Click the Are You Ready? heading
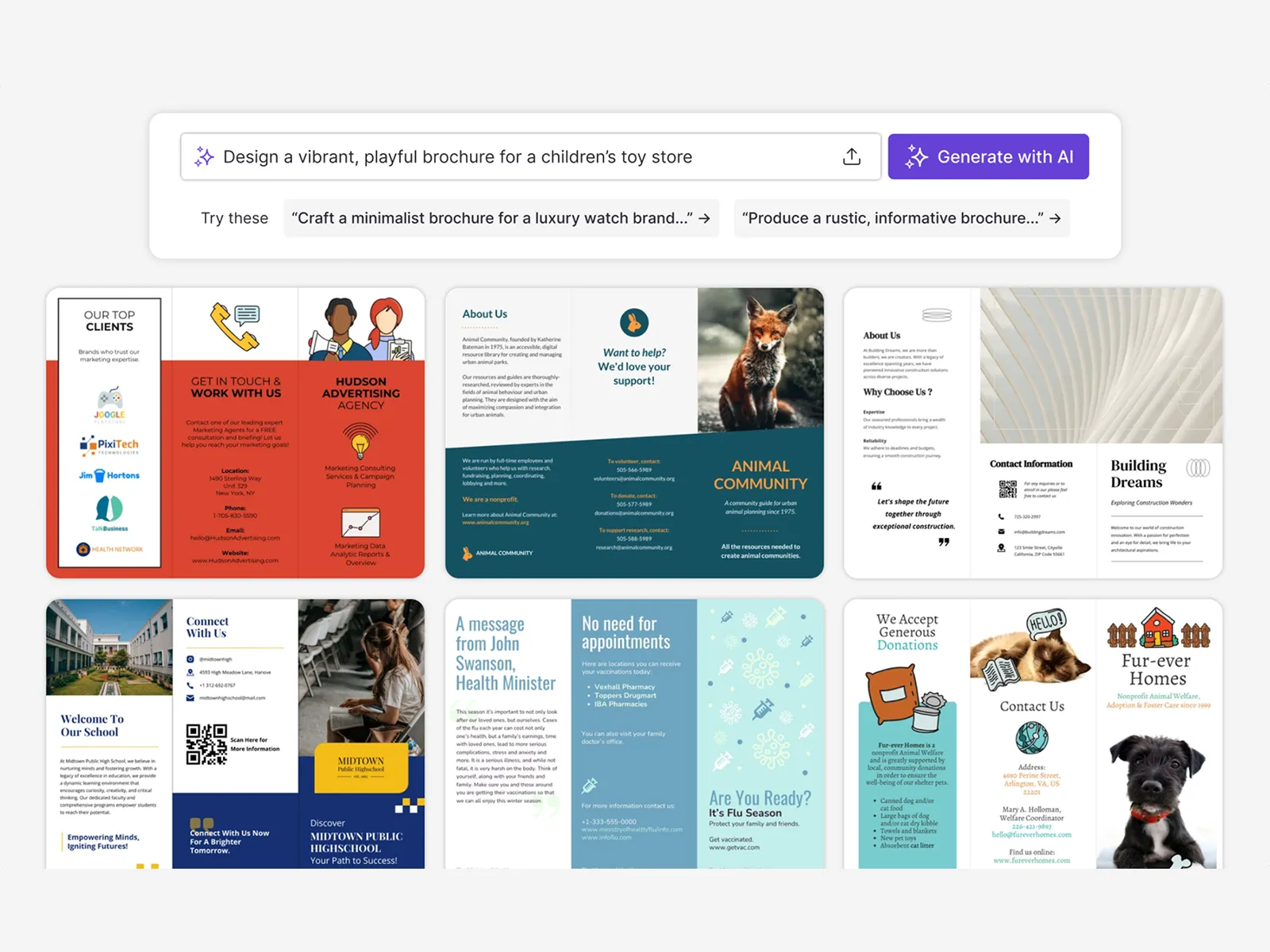 (x=760, y=798)
